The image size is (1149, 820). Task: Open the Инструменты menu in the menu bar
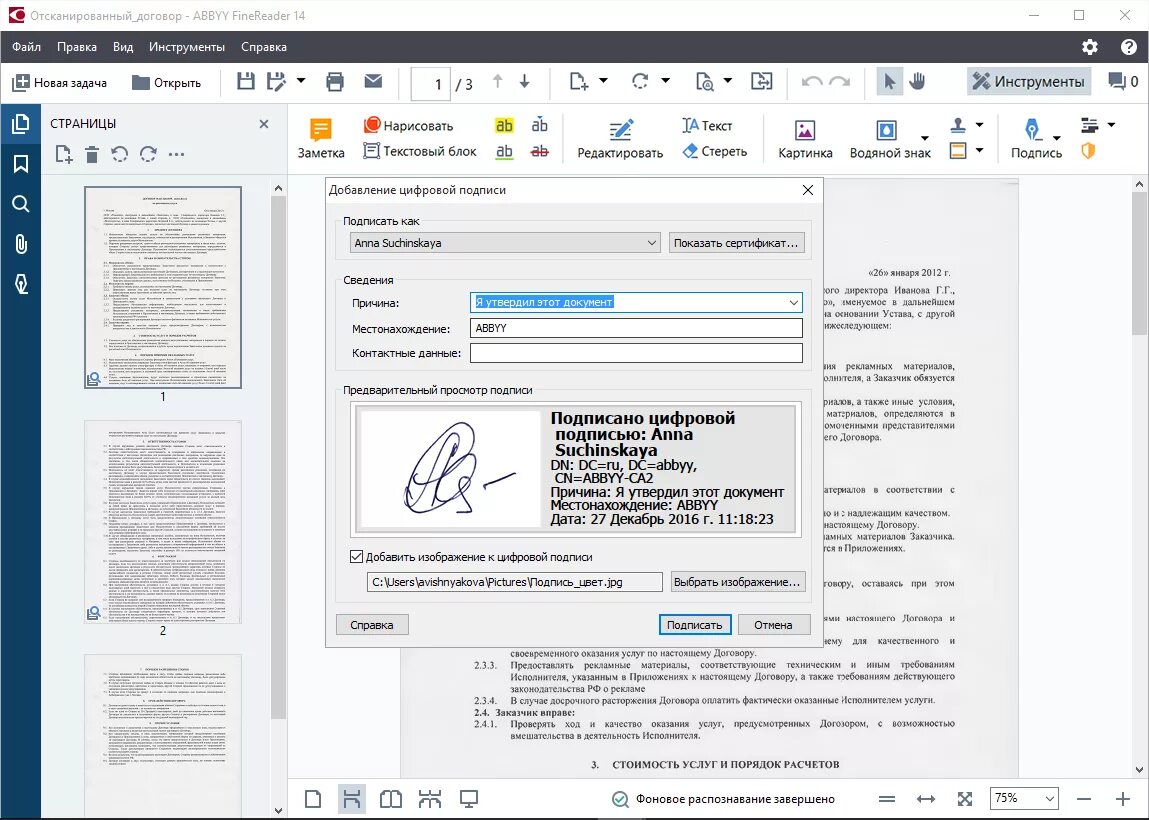tap(187, 47)
